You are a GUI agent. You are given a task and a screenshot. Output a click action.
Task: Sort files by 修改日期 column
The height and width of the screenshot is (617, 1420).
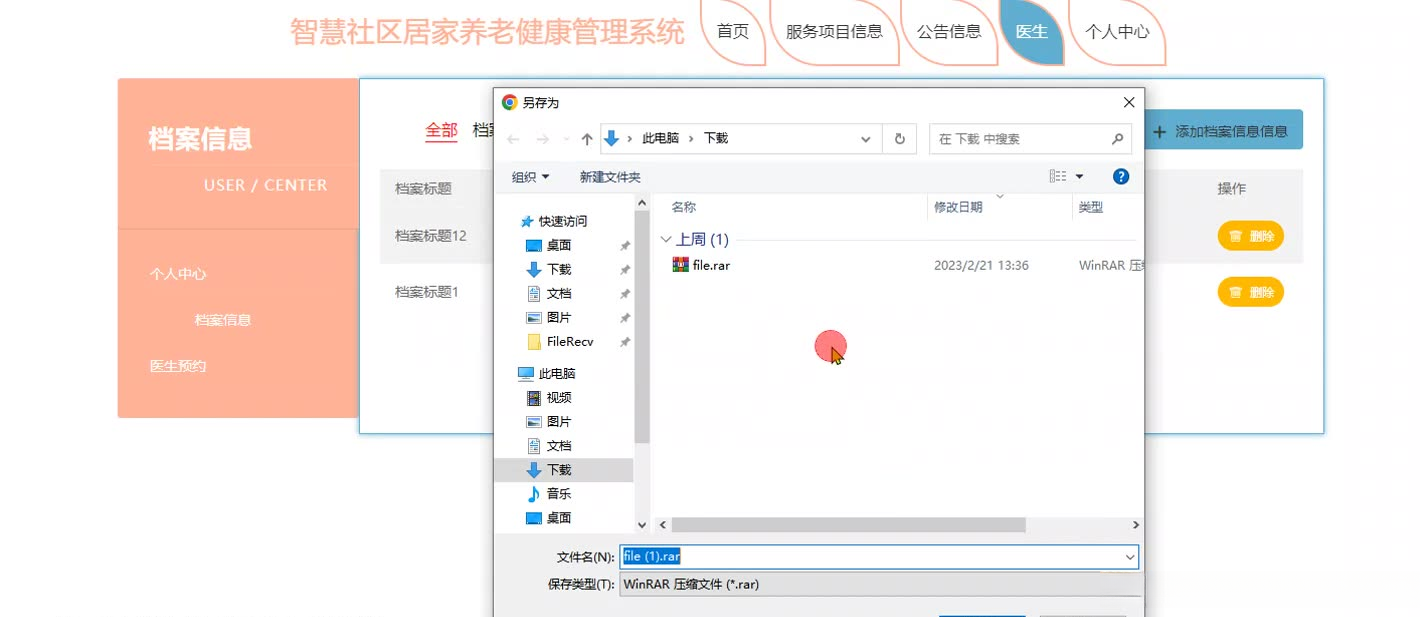click(958, 207)
